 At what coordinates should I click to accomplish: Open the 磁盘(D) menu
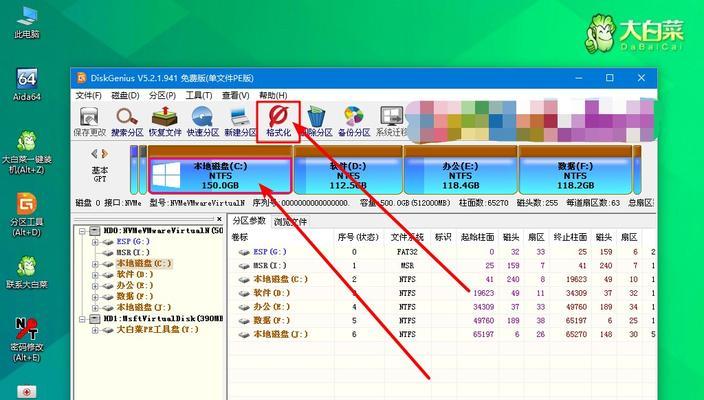click(x=125, y=95)
